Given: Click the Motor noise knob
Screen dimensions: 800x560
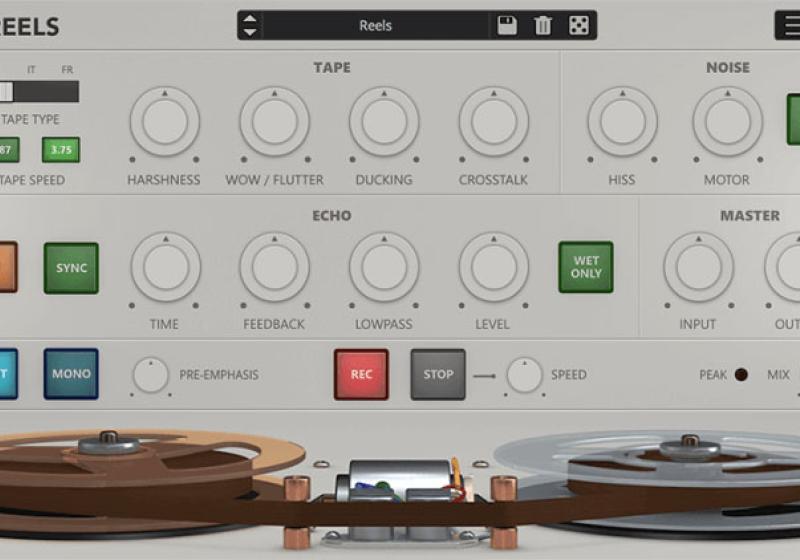Looking at the screenshot, I should click(728, 121).
